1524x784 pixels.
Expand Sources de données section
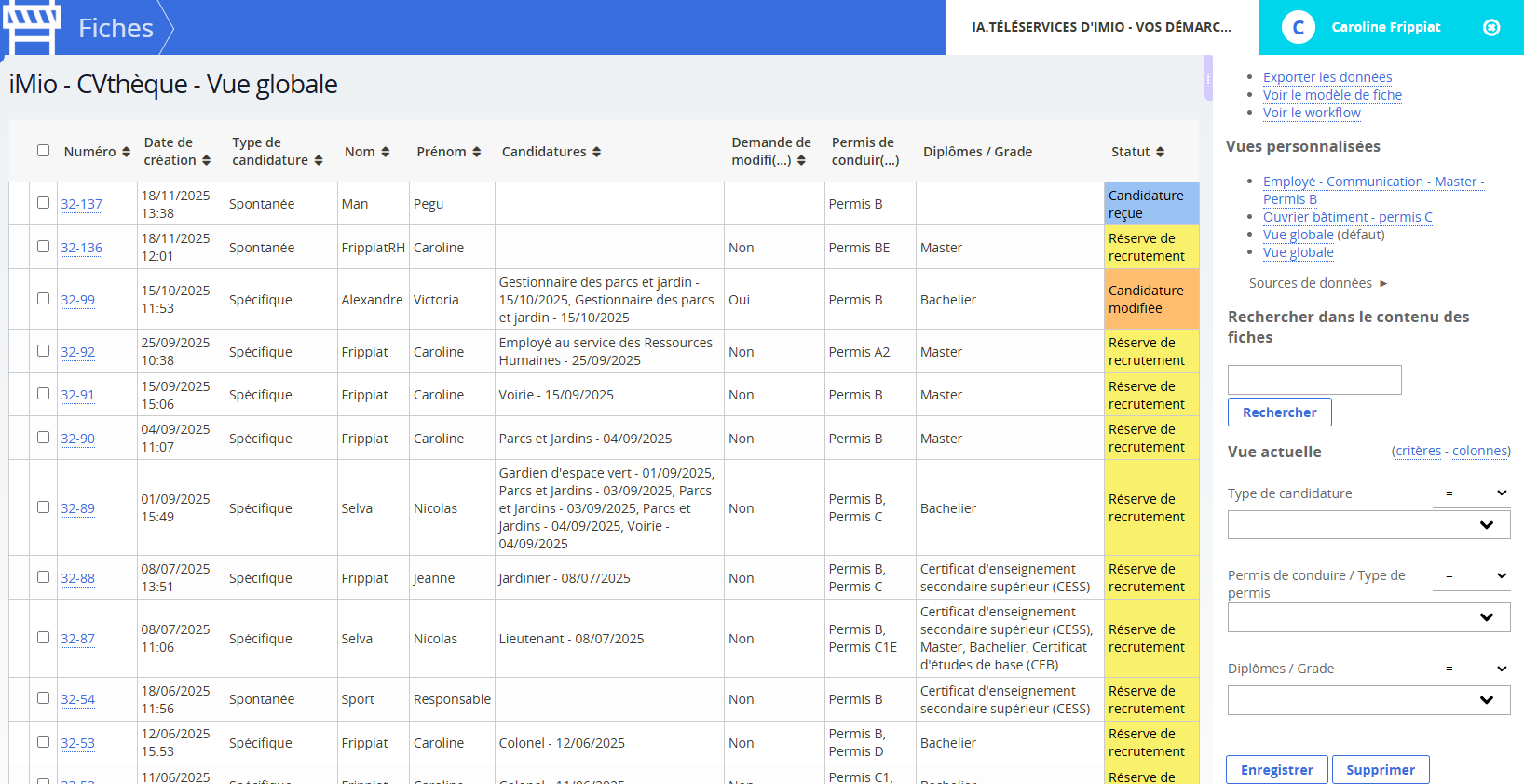pyautogui.click(x=1317, y=283)
